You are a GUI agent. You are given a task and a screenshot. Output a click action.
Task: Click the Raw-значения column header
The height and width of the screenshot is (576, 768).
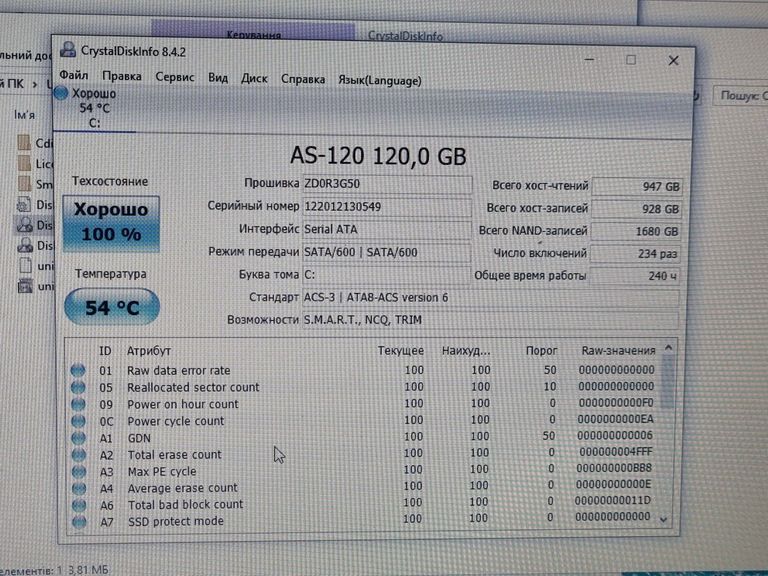[x=618, y=351]
